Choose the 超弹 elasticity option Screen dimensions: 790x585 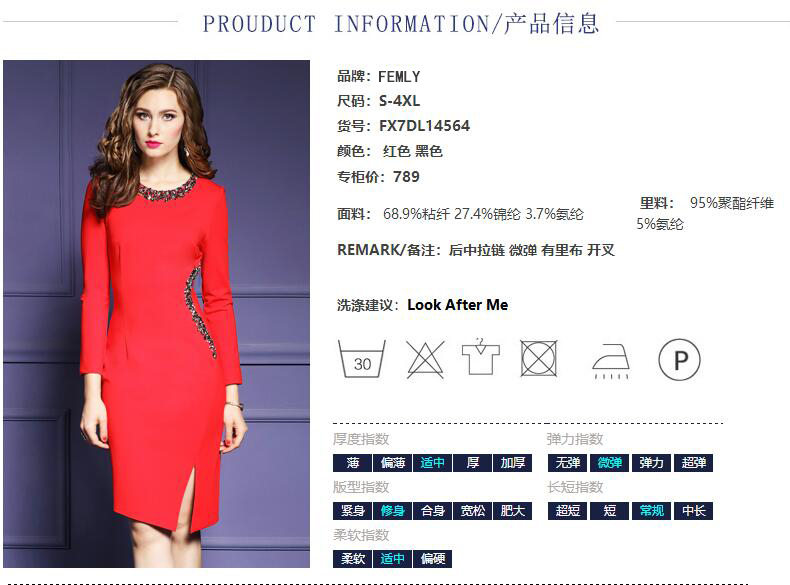(693, 463)
